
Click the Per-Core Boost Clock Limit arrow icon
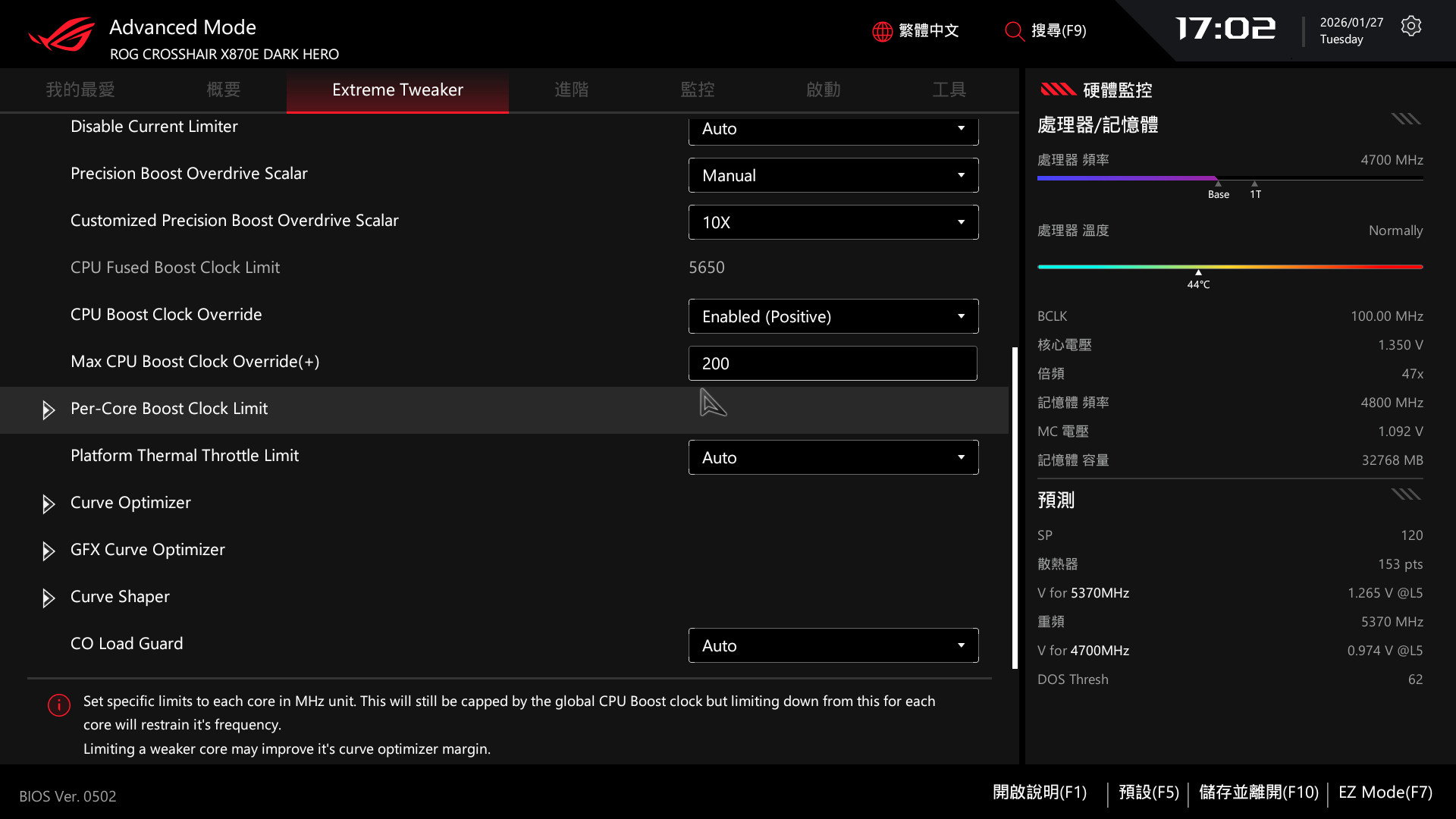(49, 409)
